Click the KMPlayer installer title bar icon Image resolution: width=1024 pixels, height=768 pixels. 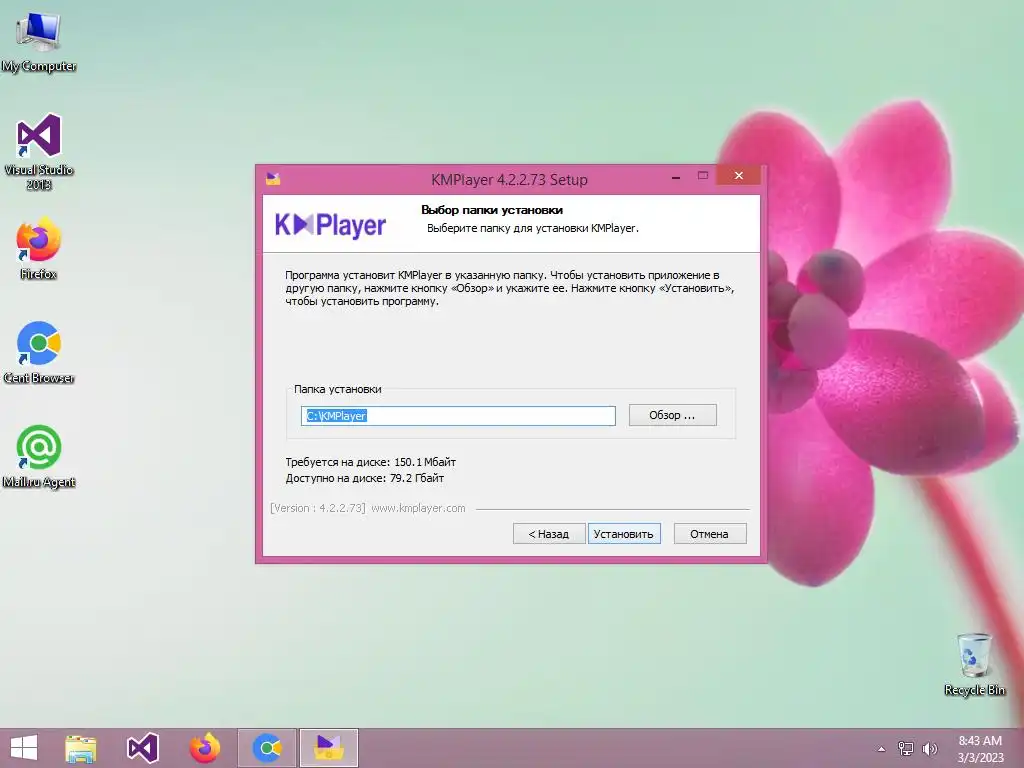[x=273, y=179]
